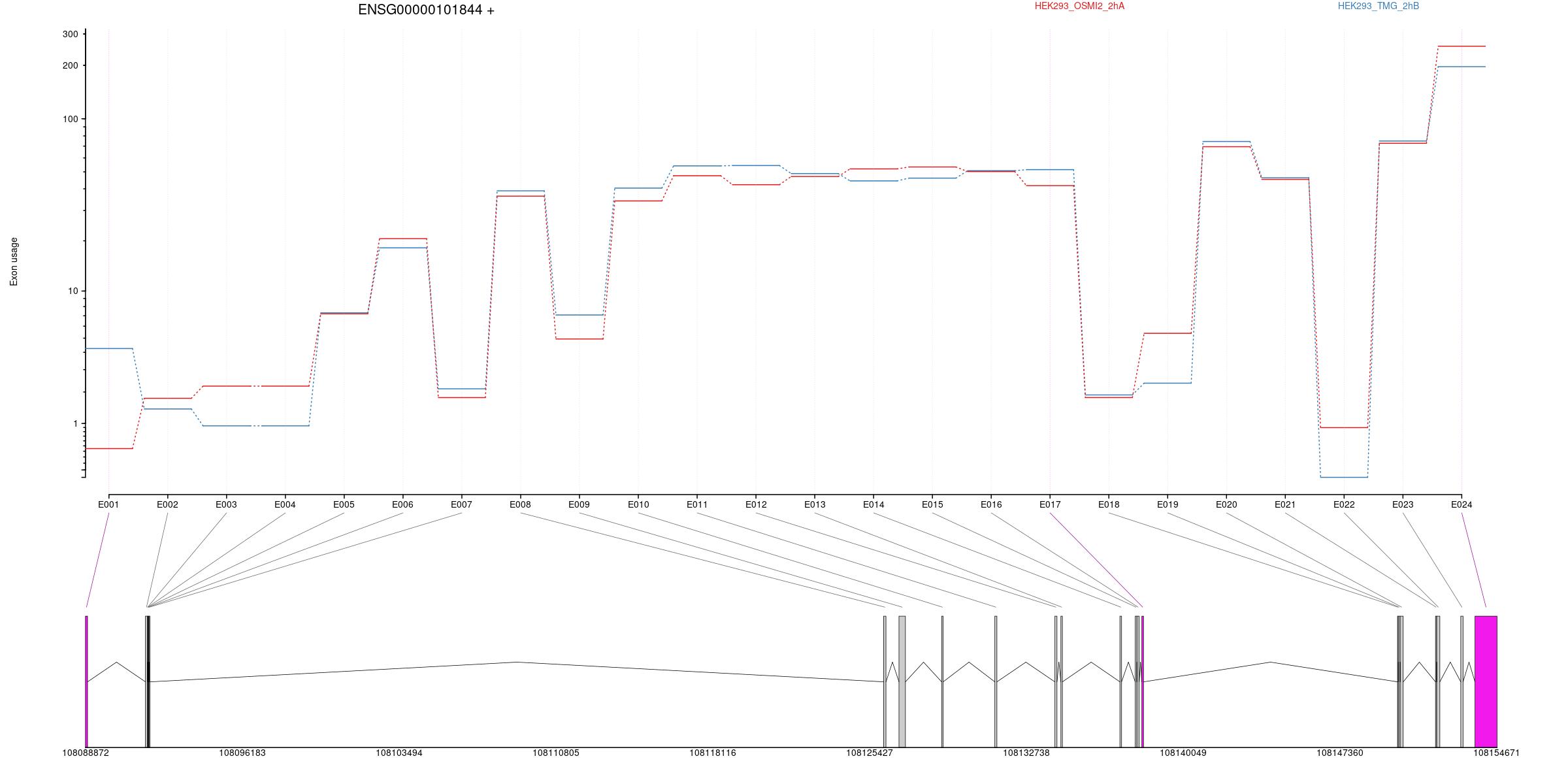Click the E022 exon label
Screen dimensions: 1568x784
pos(1344,504)
